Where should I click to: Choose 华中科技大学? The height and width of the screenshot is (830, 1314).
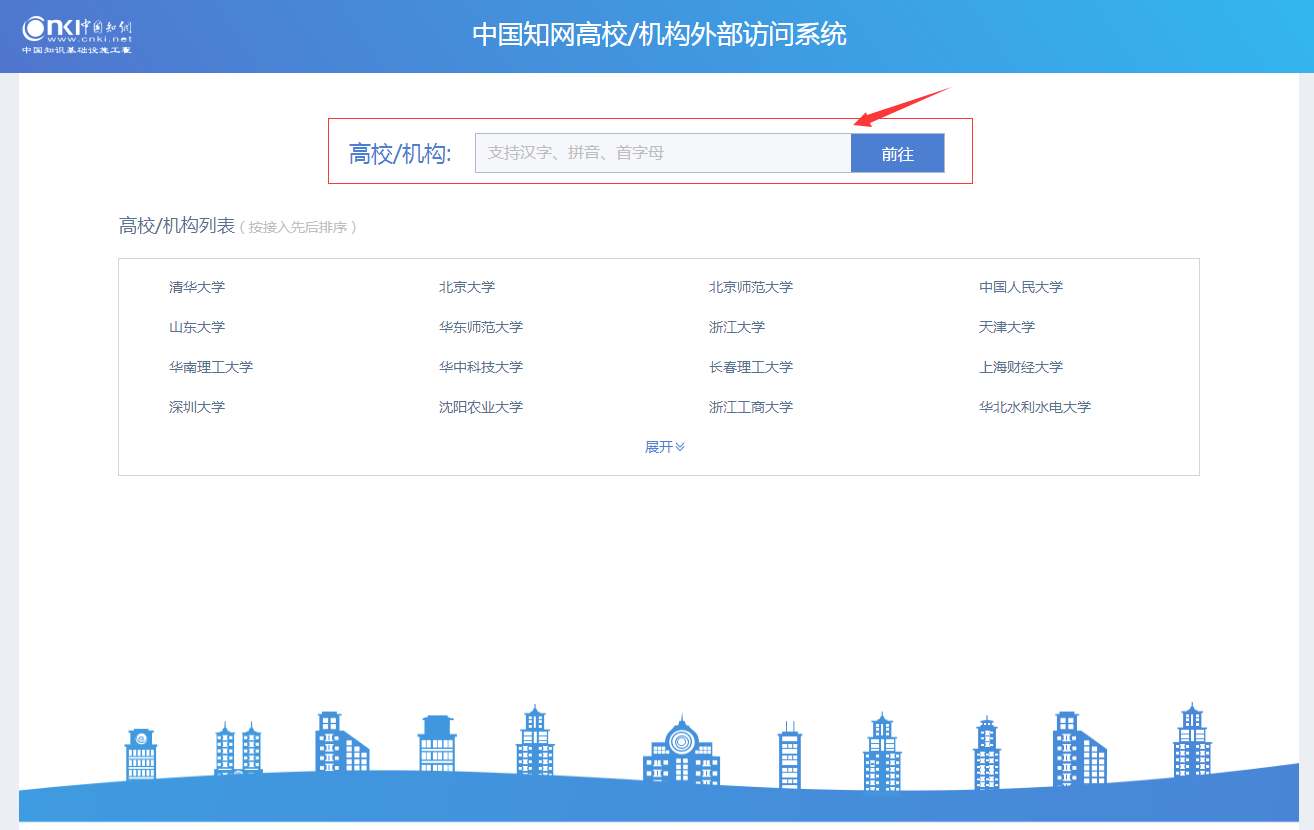point(481,367)
